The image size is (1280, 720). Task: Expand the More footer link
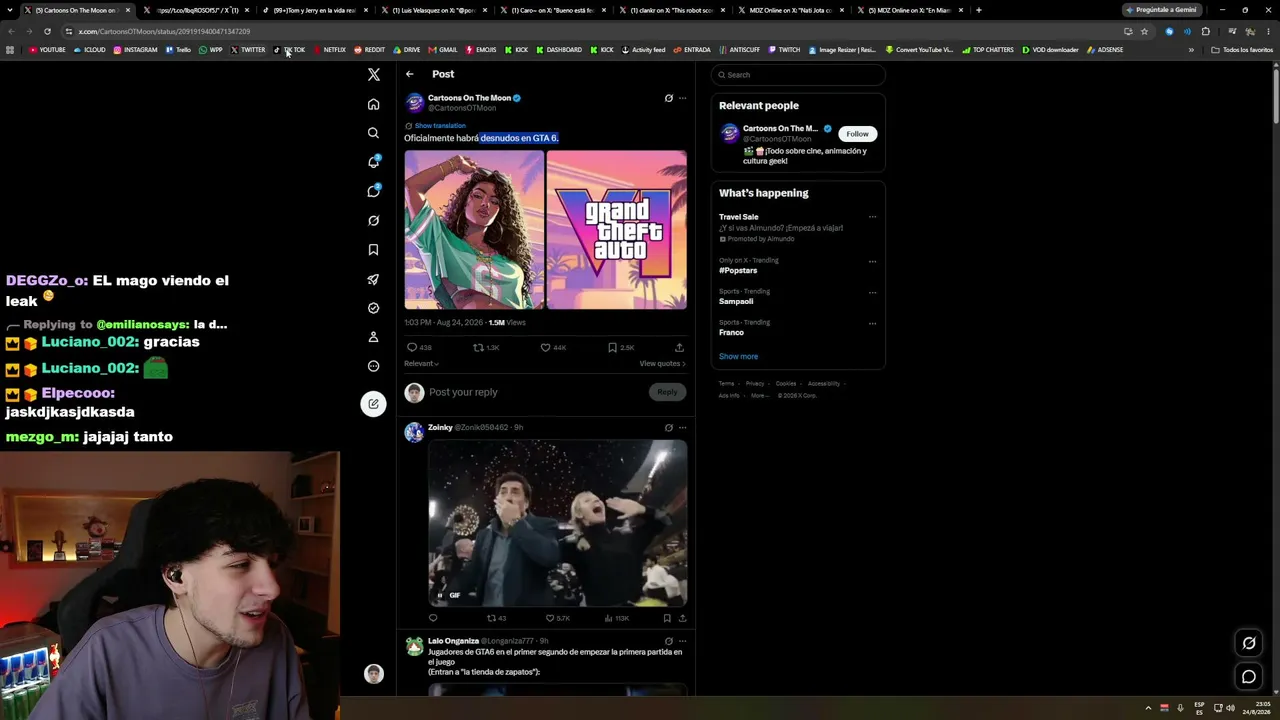759,395
